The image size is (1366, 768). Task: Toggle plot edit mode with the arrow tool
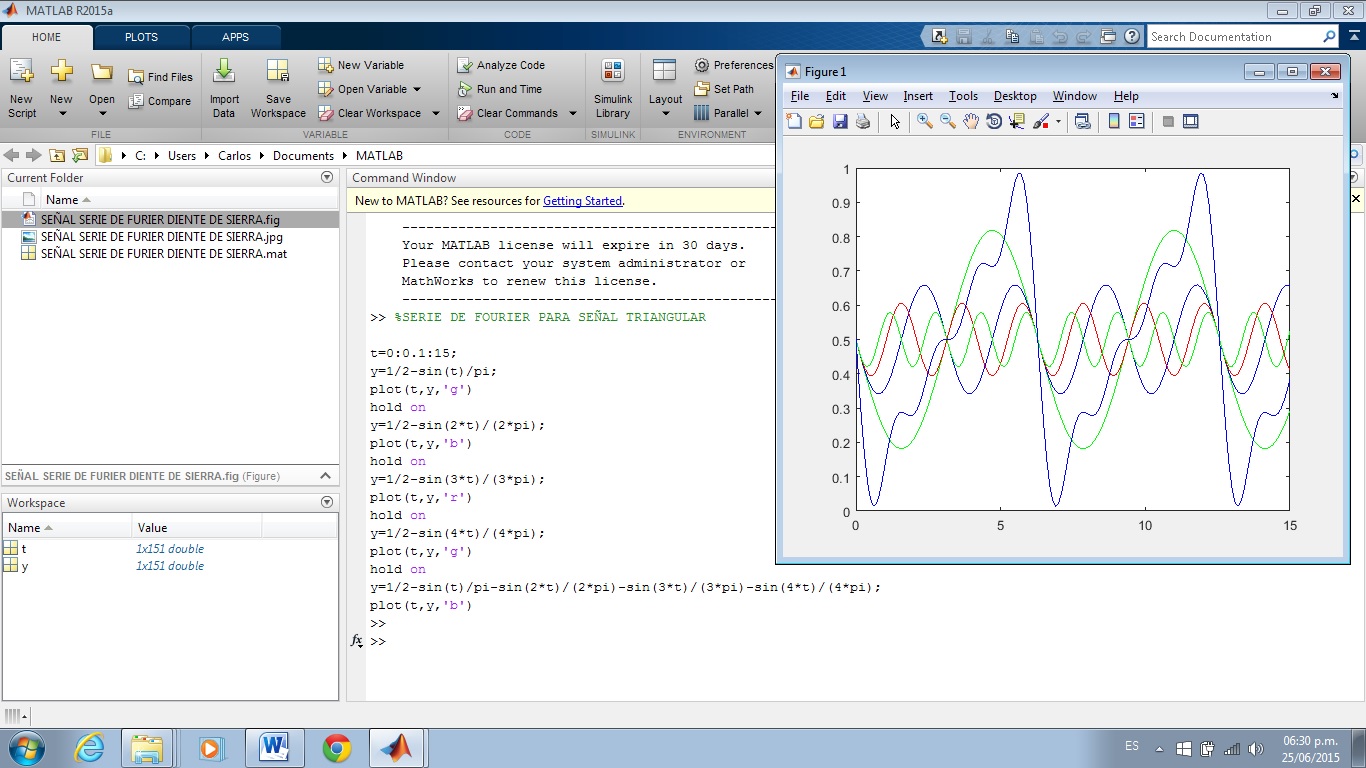click(895, 121)
